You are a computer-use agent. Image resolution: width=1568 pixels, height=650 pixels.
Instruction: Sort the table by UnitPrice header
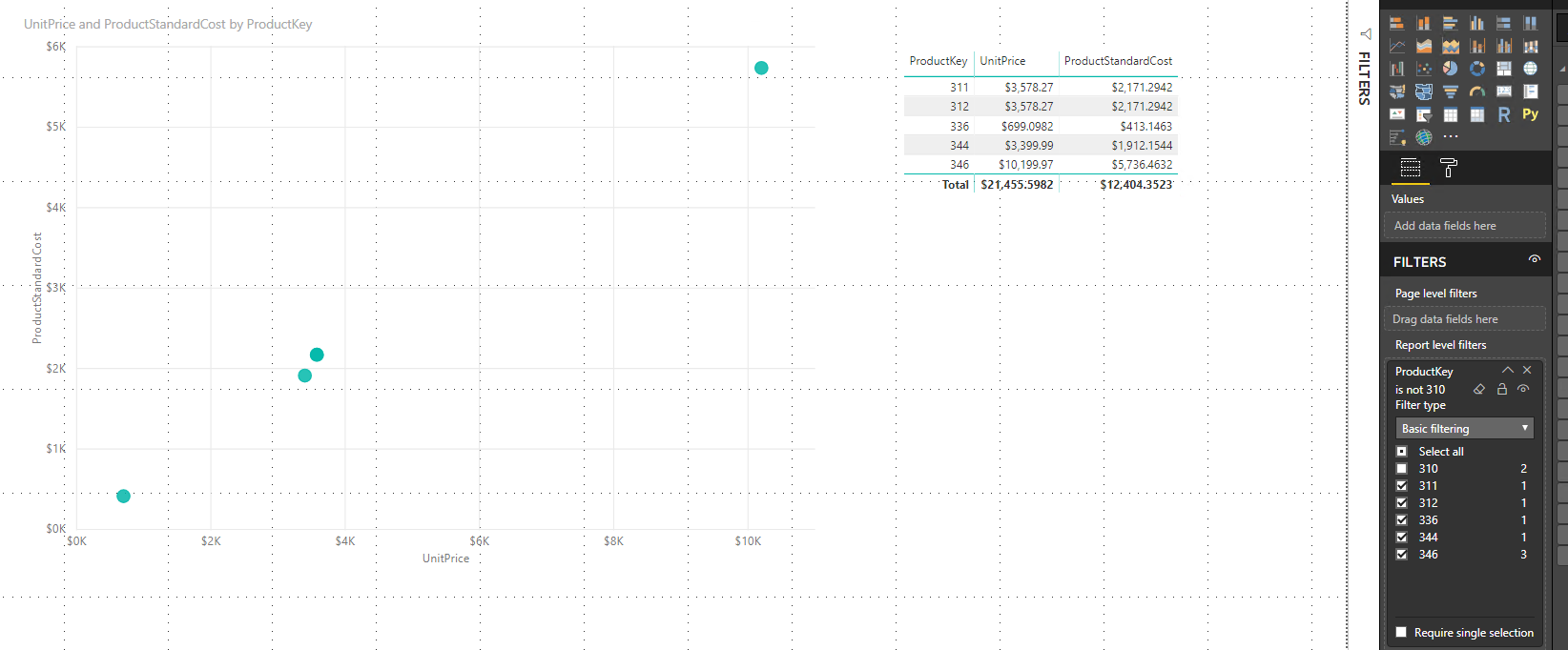pyautogui.click(x=1002, y=61)
